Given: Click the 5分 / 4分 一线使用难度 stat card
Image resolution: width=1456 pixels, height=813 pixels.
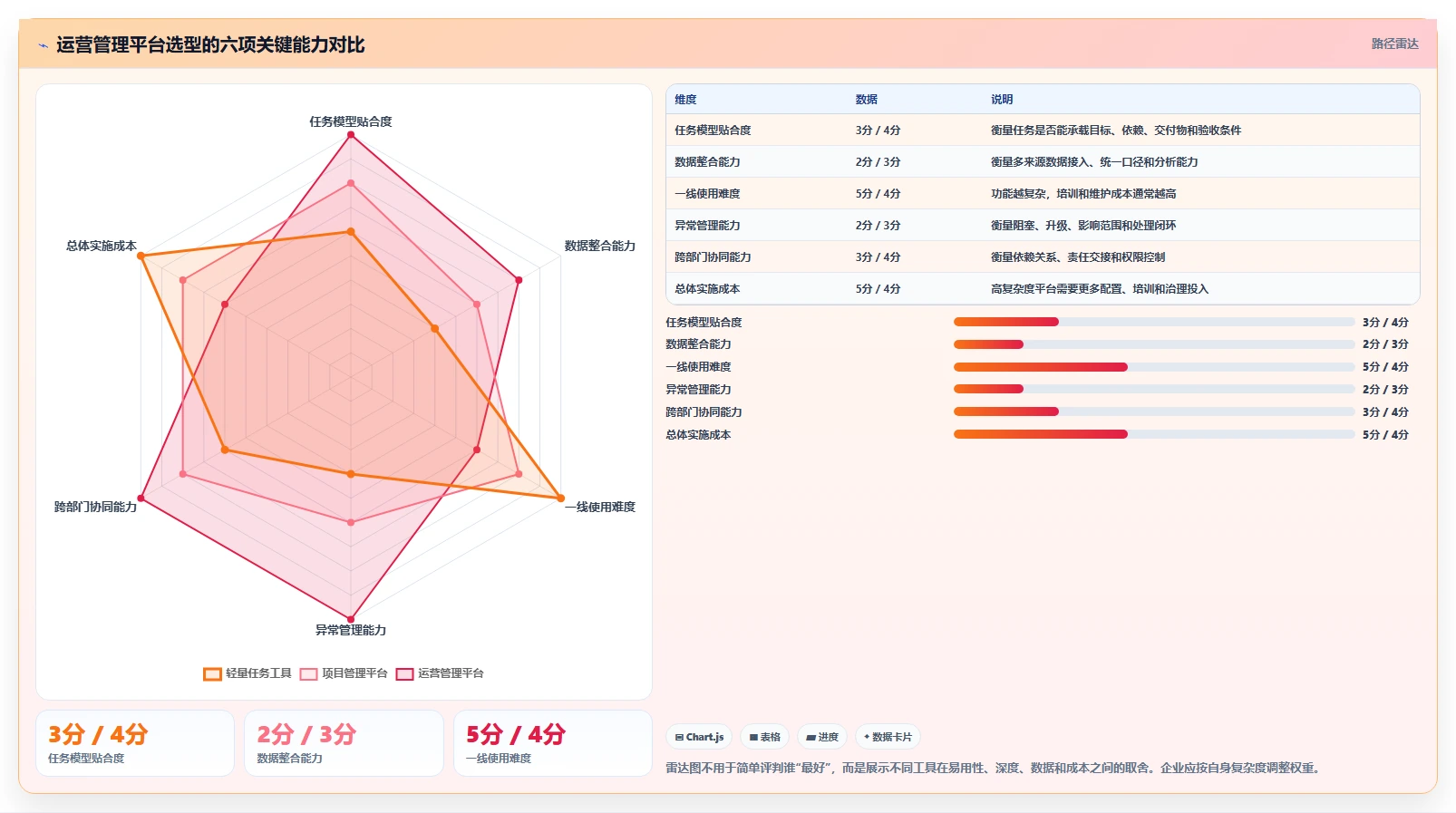Looking at the screenshot, I should coord(553,743).
